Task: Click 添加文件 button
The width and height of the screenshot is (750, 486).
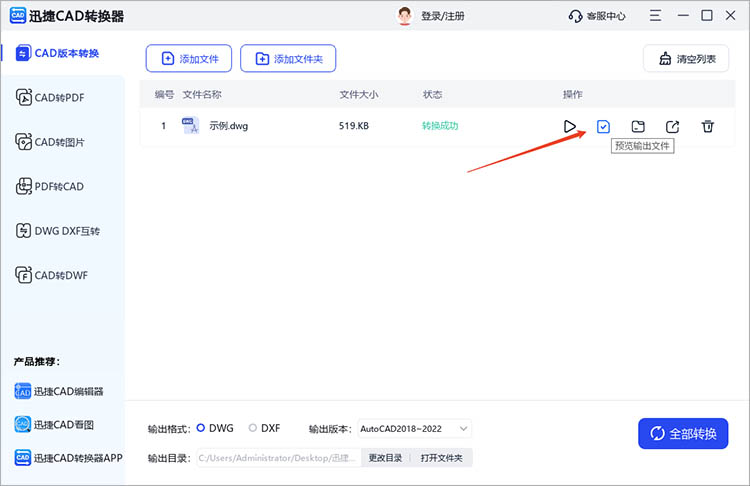Action: click(x=189, y=58)
